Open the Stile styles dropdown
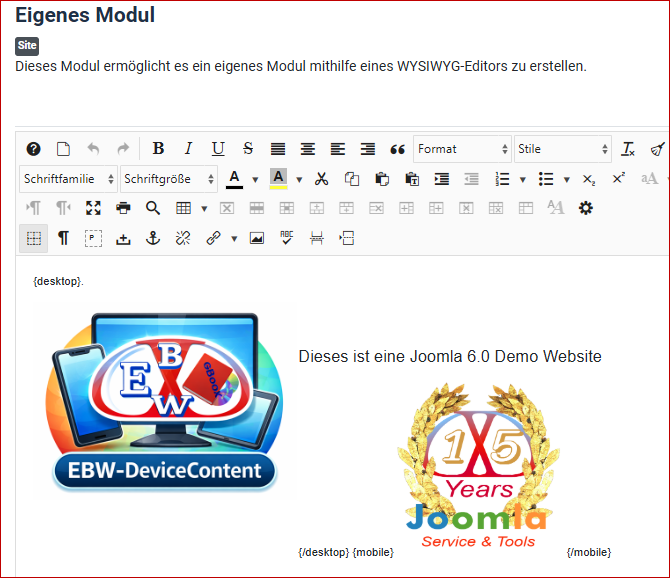This screenshot has width=670, height=578. coord(562,149)
